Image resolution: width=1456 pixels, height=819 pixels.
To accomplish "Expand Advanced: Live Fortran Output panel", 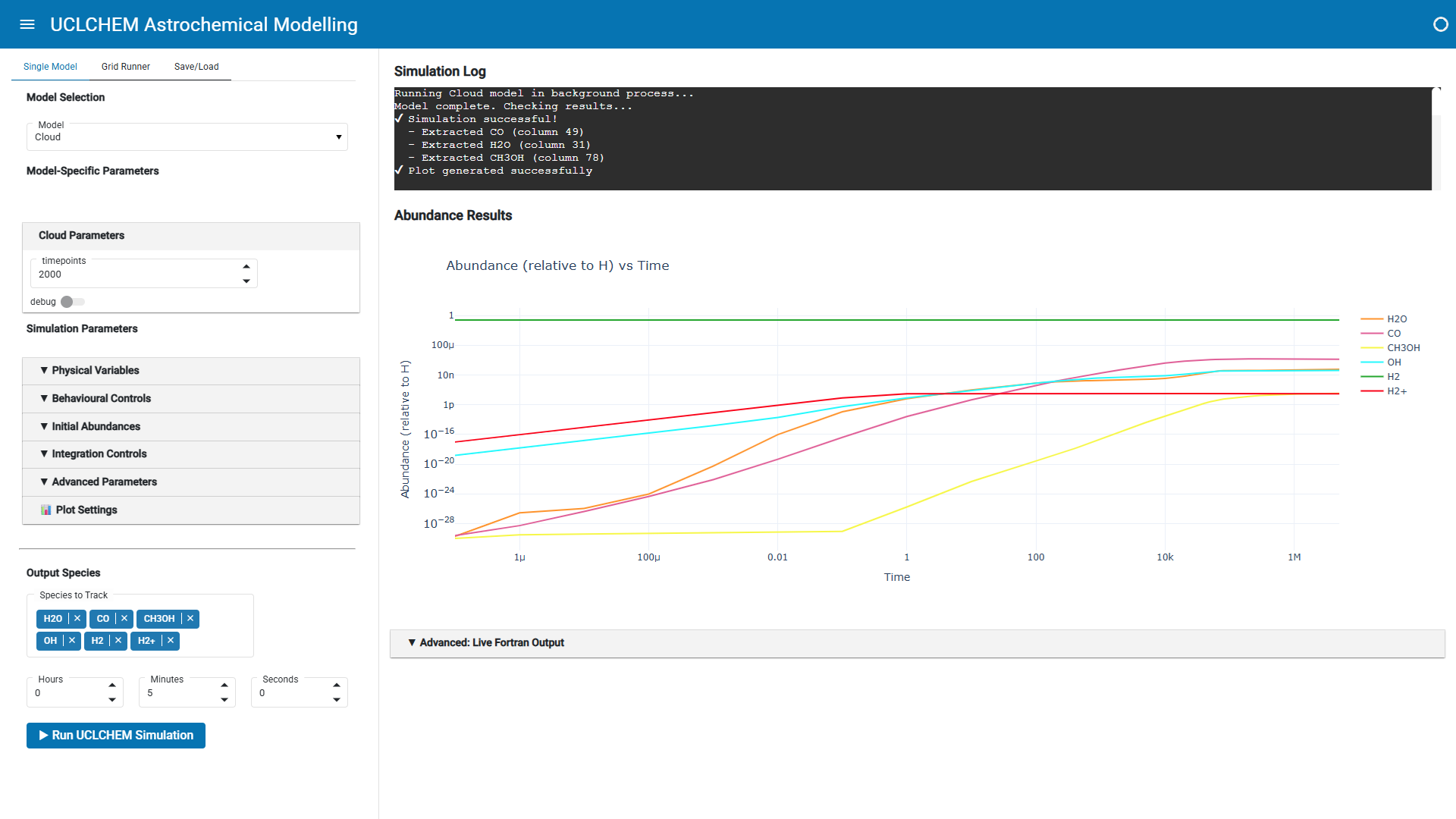I will coord(918,643).
